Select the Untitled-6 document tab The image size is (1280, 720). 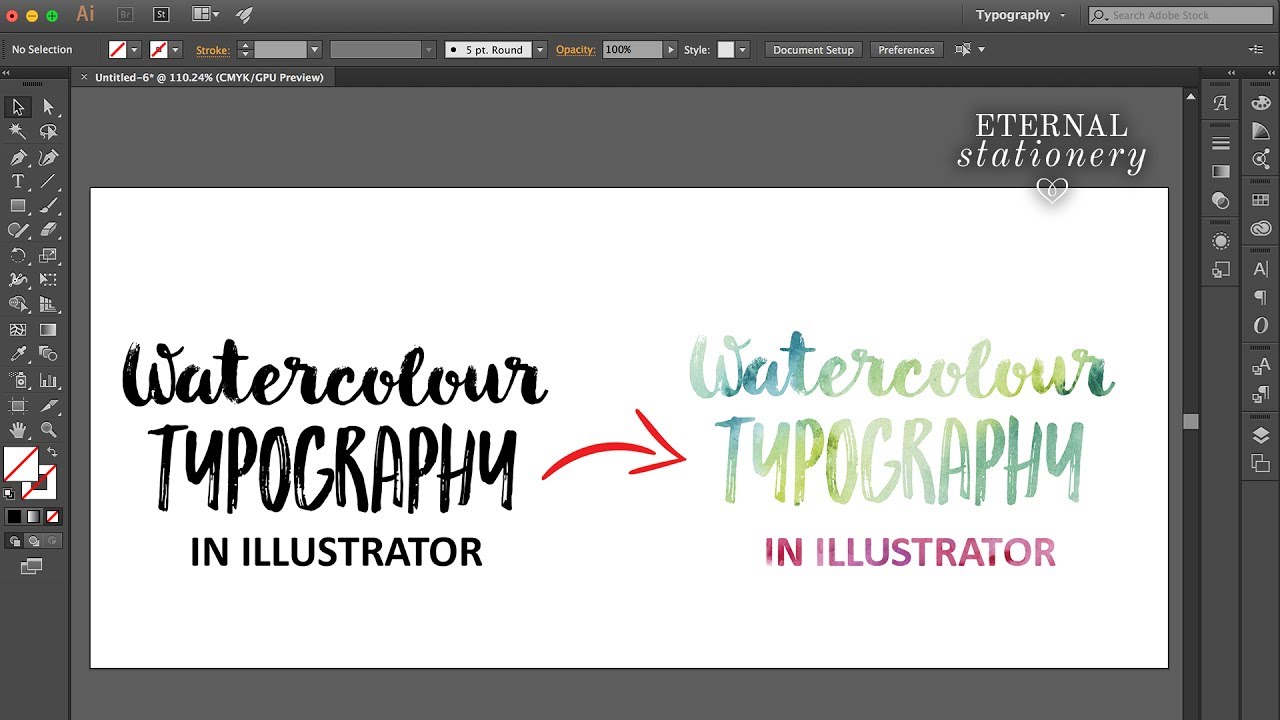pos(209,77)
